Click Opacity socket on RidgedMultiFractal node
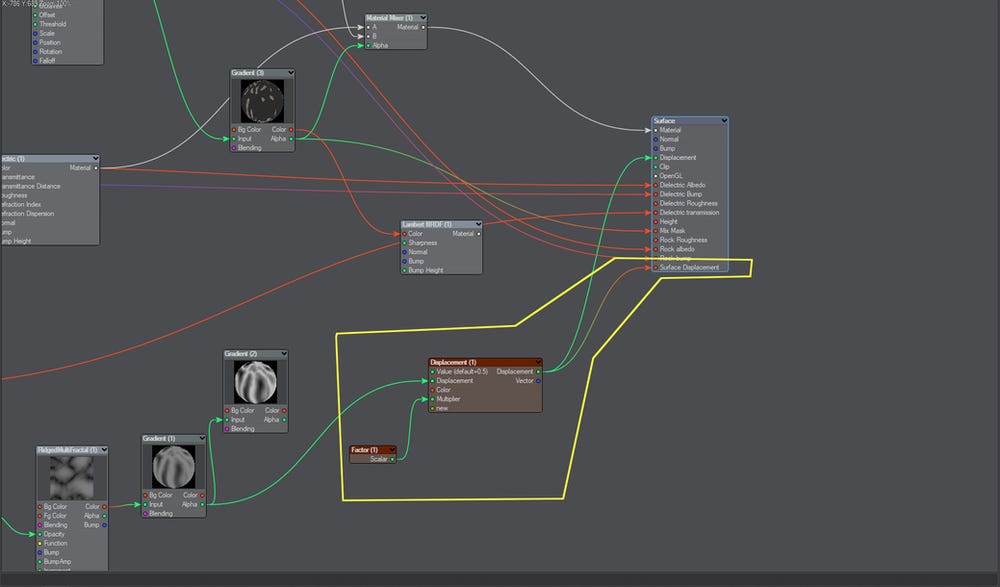The image size is (1000, 587). tap(40, 535)
